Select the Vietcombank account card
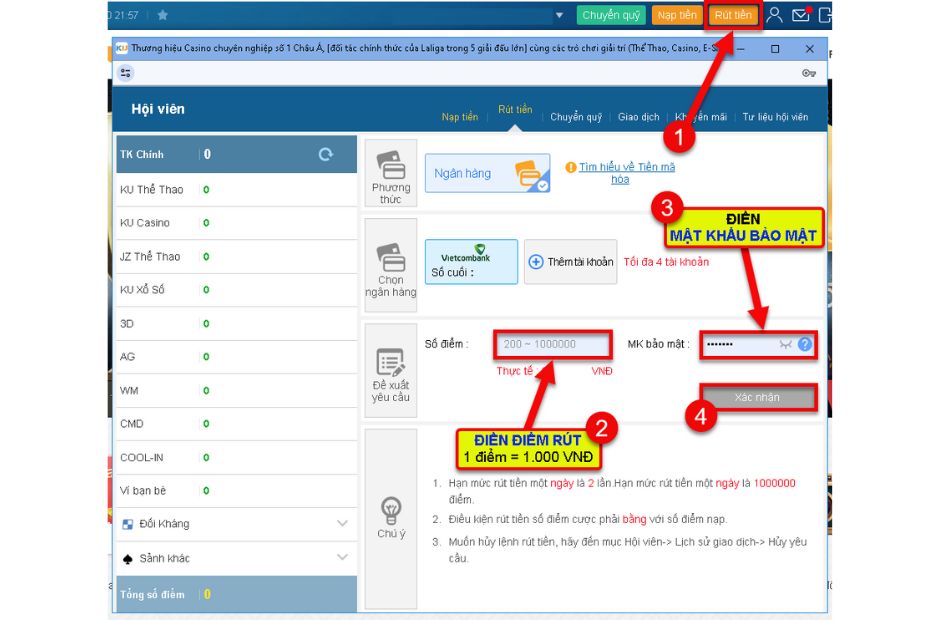Screen dimensions: 940x620 tap(471, 261)
